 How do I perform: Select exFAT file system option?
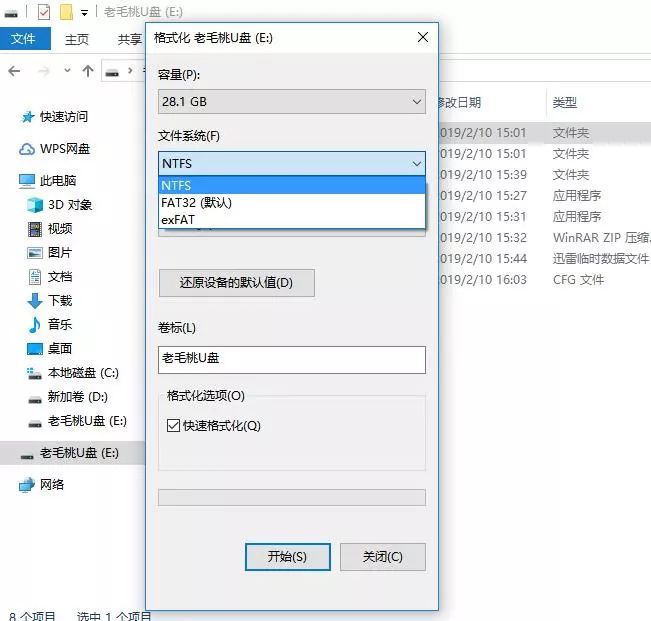click(178, 219)
